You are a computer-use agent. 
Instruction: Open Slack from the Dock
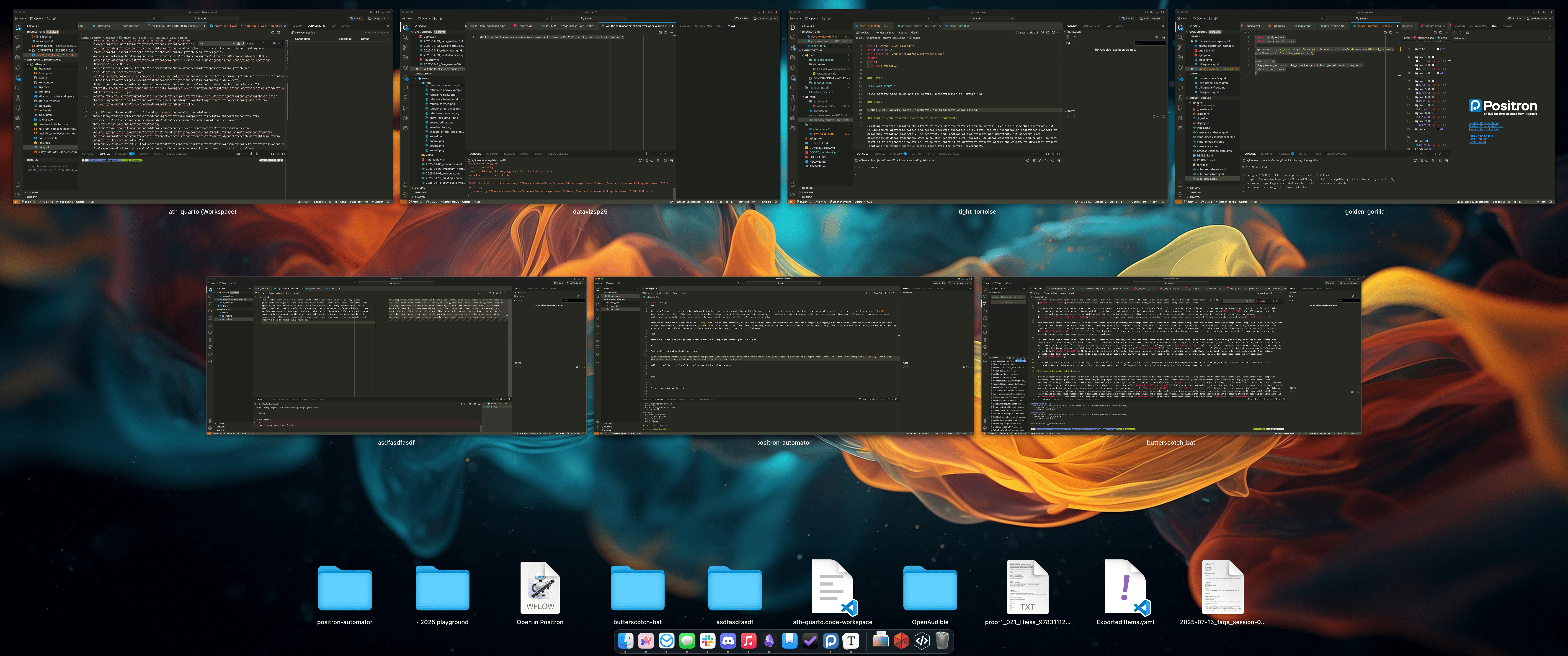coord(707,640)
